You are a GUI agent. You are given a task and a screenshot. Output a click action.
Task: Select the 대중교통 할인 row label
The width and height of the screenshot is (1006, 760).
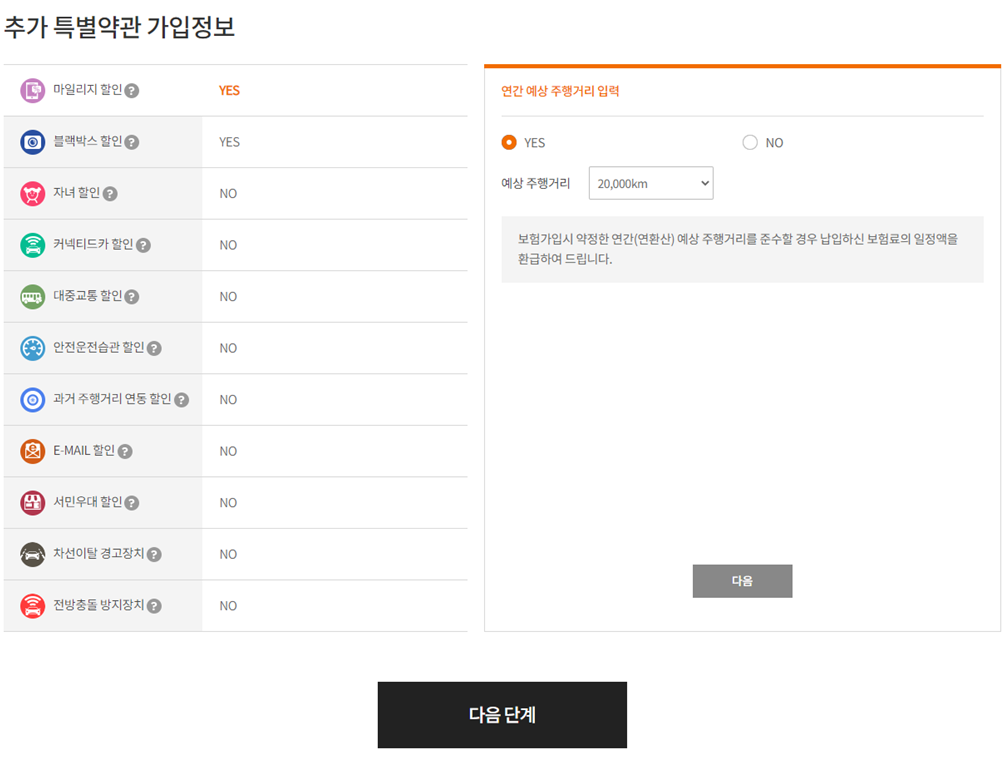87,296
